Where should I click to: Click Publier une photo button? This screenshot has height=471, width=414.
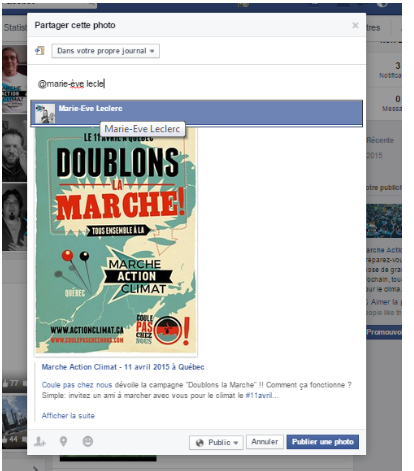[322, 442]
